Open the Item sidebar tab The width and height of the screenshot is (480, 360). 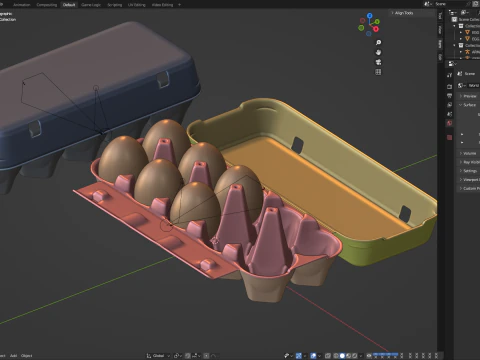pyautogui.click(x=440, y=45)
